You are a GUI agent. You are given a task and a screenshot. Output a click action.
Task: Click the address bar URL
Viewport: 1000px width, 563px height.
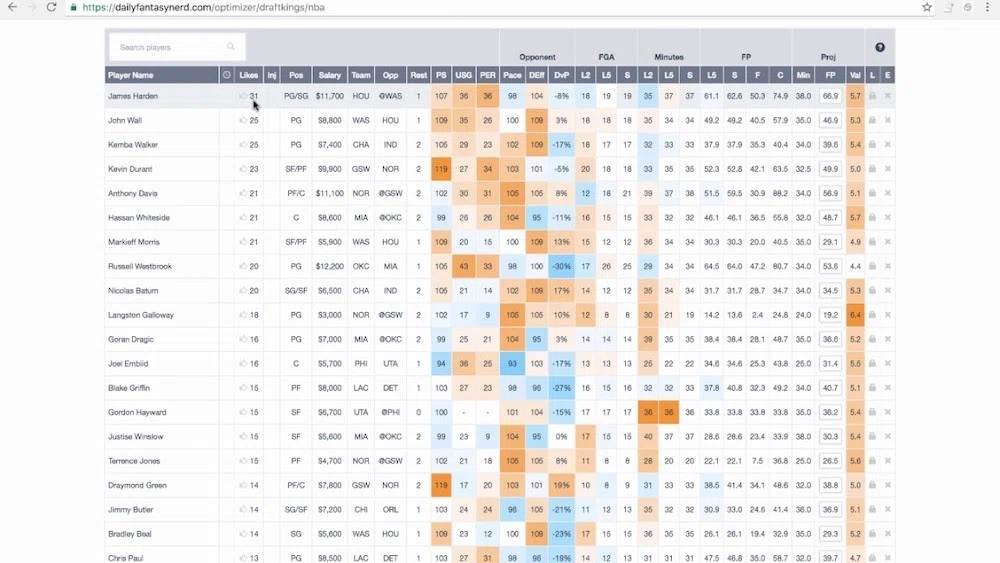(203, 8)
